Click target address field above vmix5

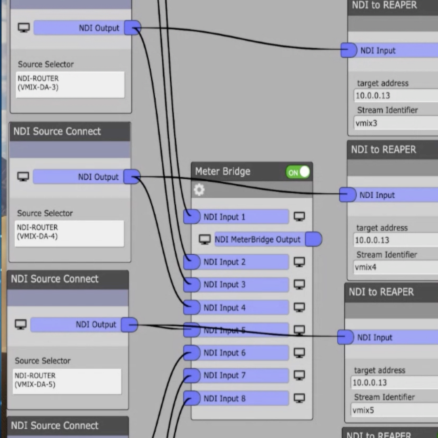(394, 382)
